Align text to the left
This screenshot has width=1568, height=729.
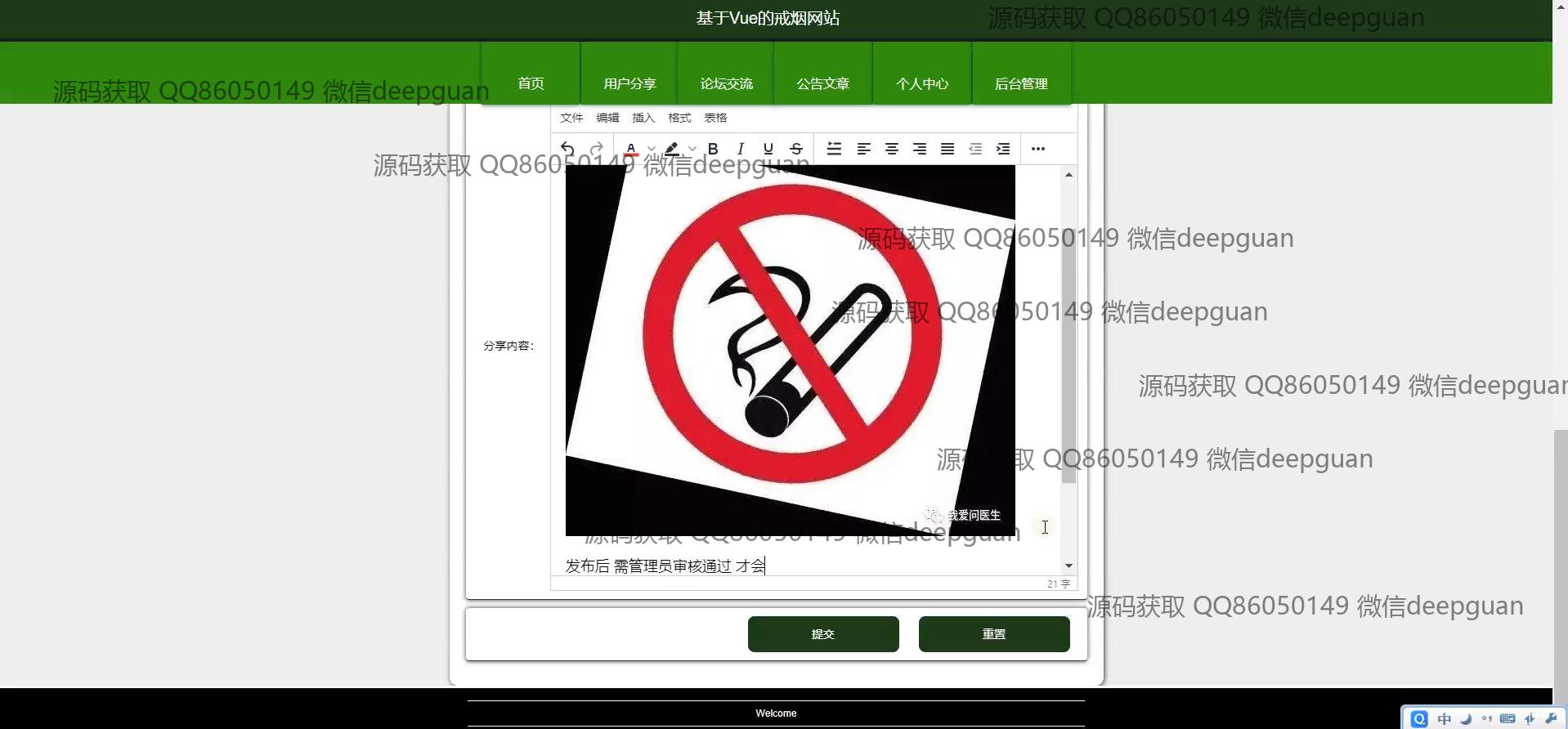[863, 149]
